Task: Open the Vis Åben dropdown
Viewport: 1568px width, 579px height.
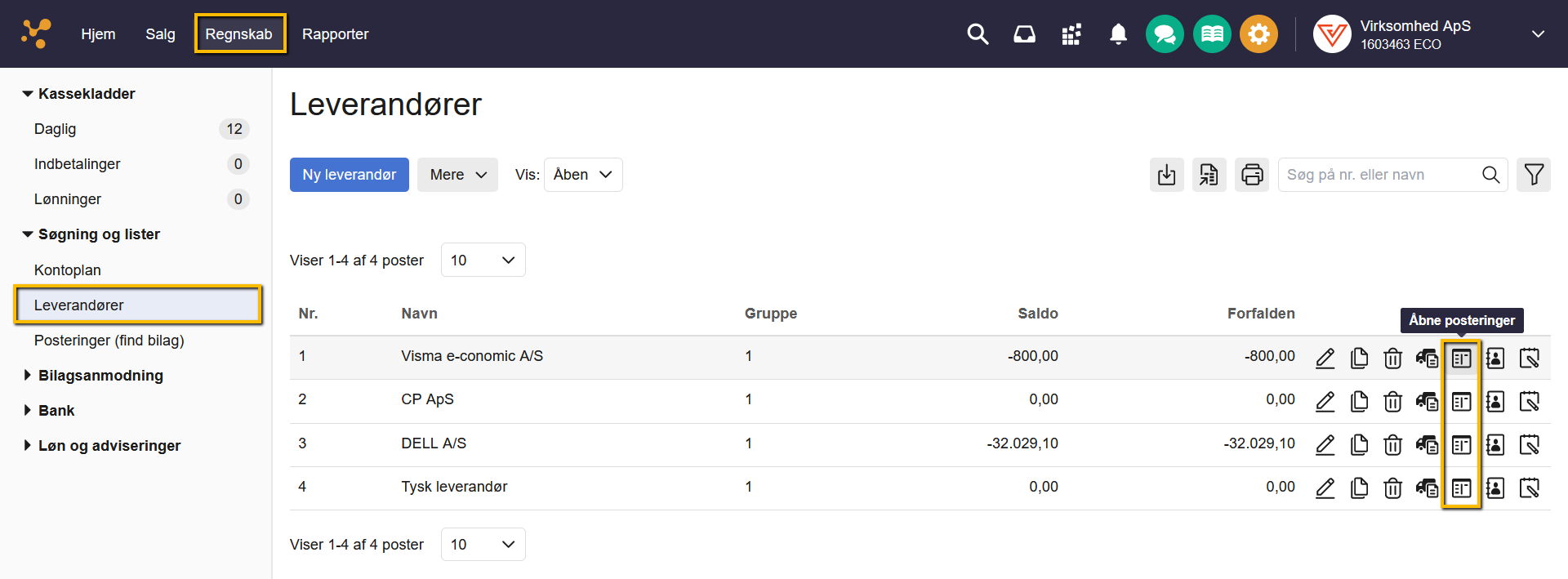Action: pyautogui.click(x=583, y=175)
